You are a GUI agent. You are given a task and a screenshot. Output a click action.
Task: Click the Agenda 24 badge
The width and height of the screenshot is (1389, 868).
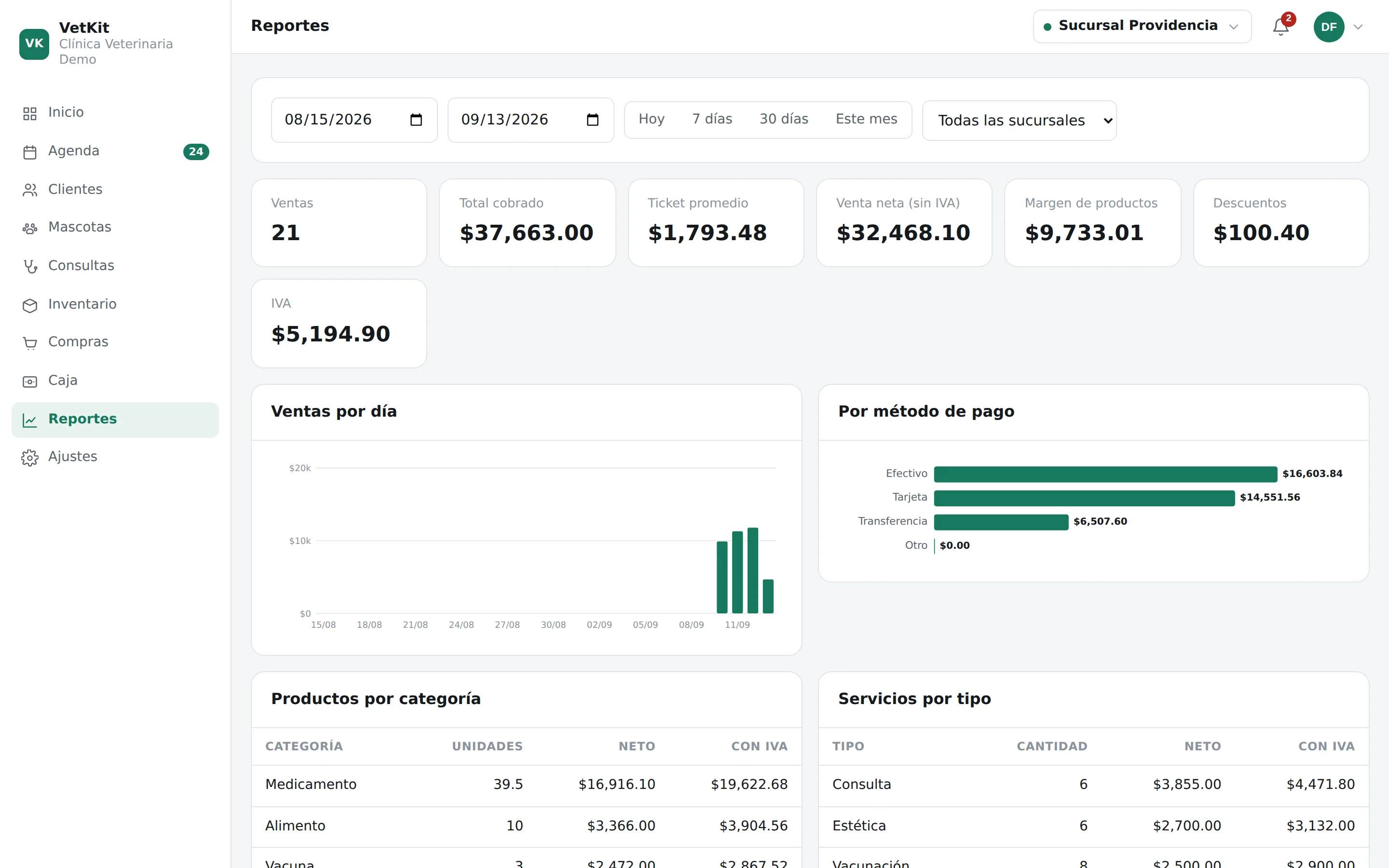tap(196, 151)
